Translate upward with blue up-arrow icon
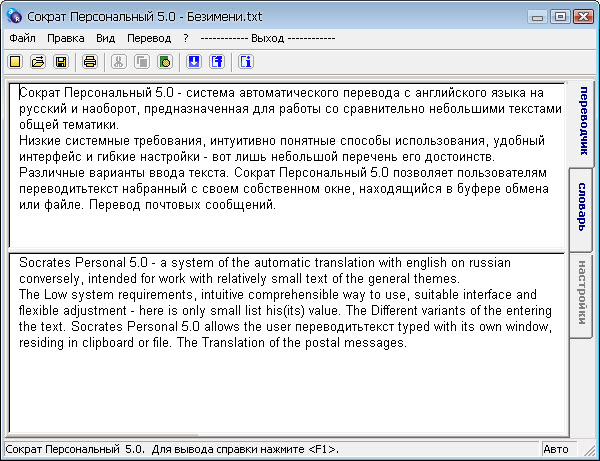Viewport: 600px width, 461px height. pyautogui.click(x=217, y=62)
